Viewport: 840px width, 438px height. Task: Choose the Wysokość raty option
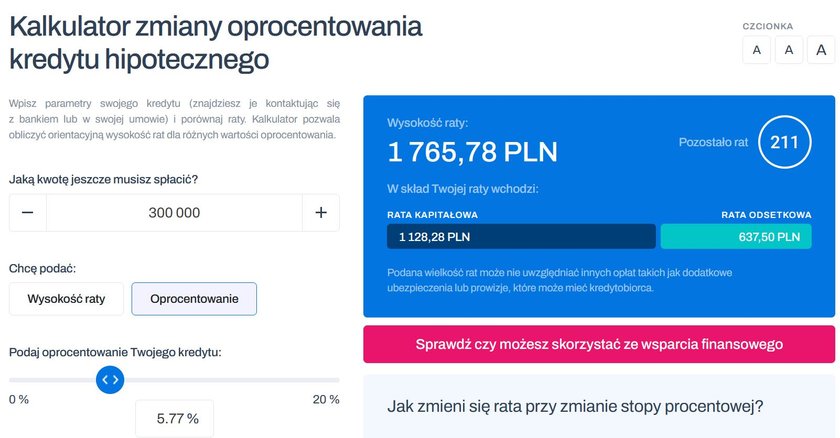coord(66,299)
